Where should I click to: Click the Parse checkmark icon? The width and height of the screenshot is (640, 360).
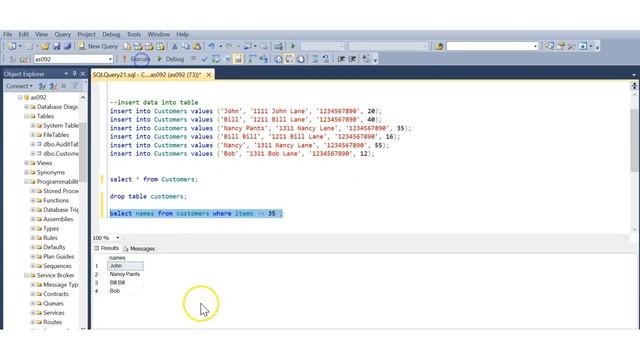[x=204, y=59]
